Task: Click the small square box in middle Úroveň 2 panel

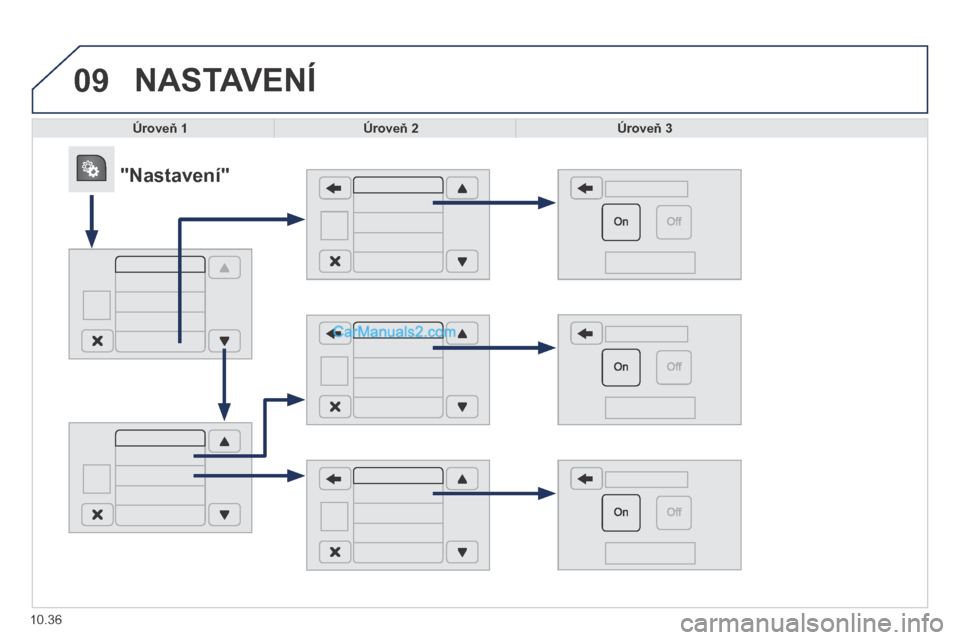Action: [x=334, y=371]
